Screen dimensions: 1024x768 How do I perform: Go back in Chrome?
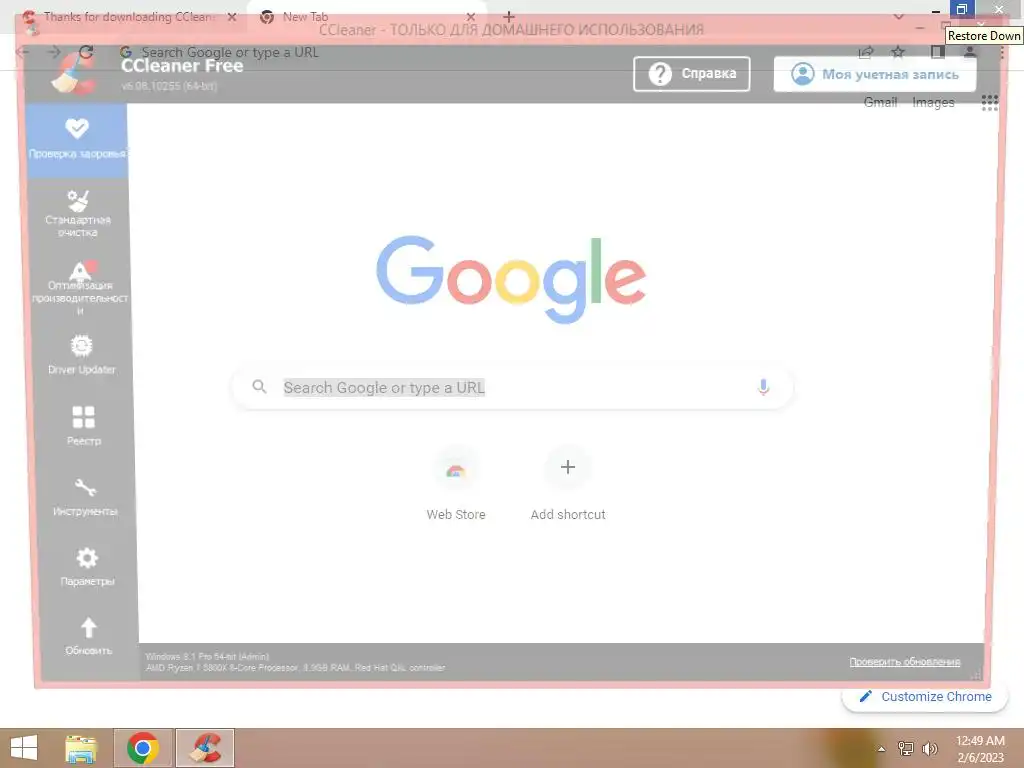click(24, 52)
